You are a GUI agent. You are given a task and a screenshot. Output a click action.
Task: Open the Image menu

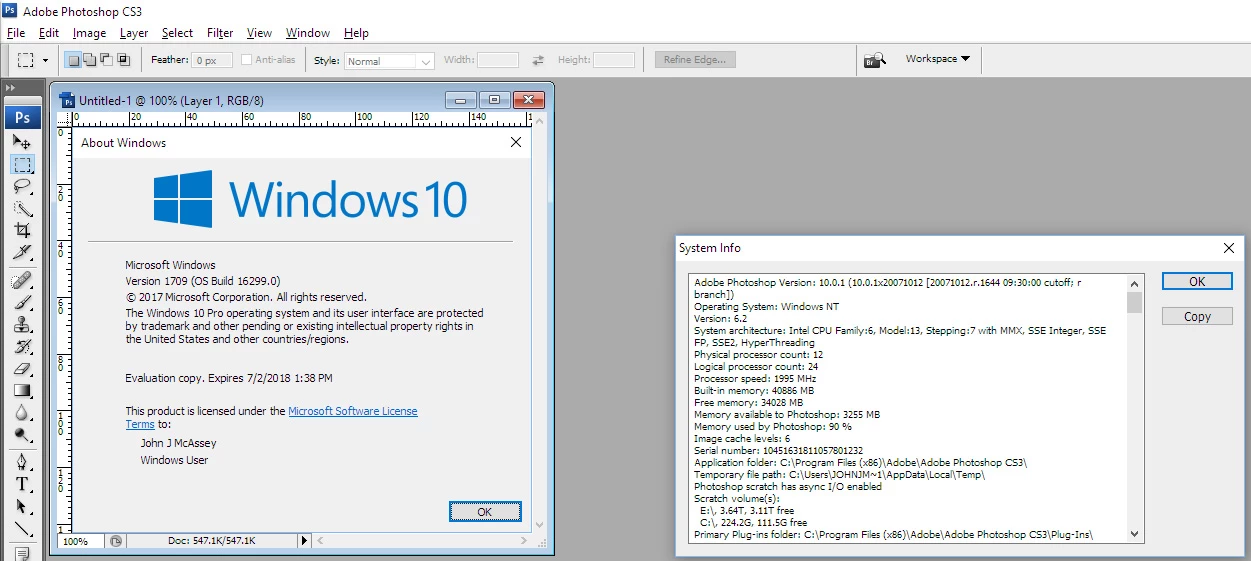89,33
